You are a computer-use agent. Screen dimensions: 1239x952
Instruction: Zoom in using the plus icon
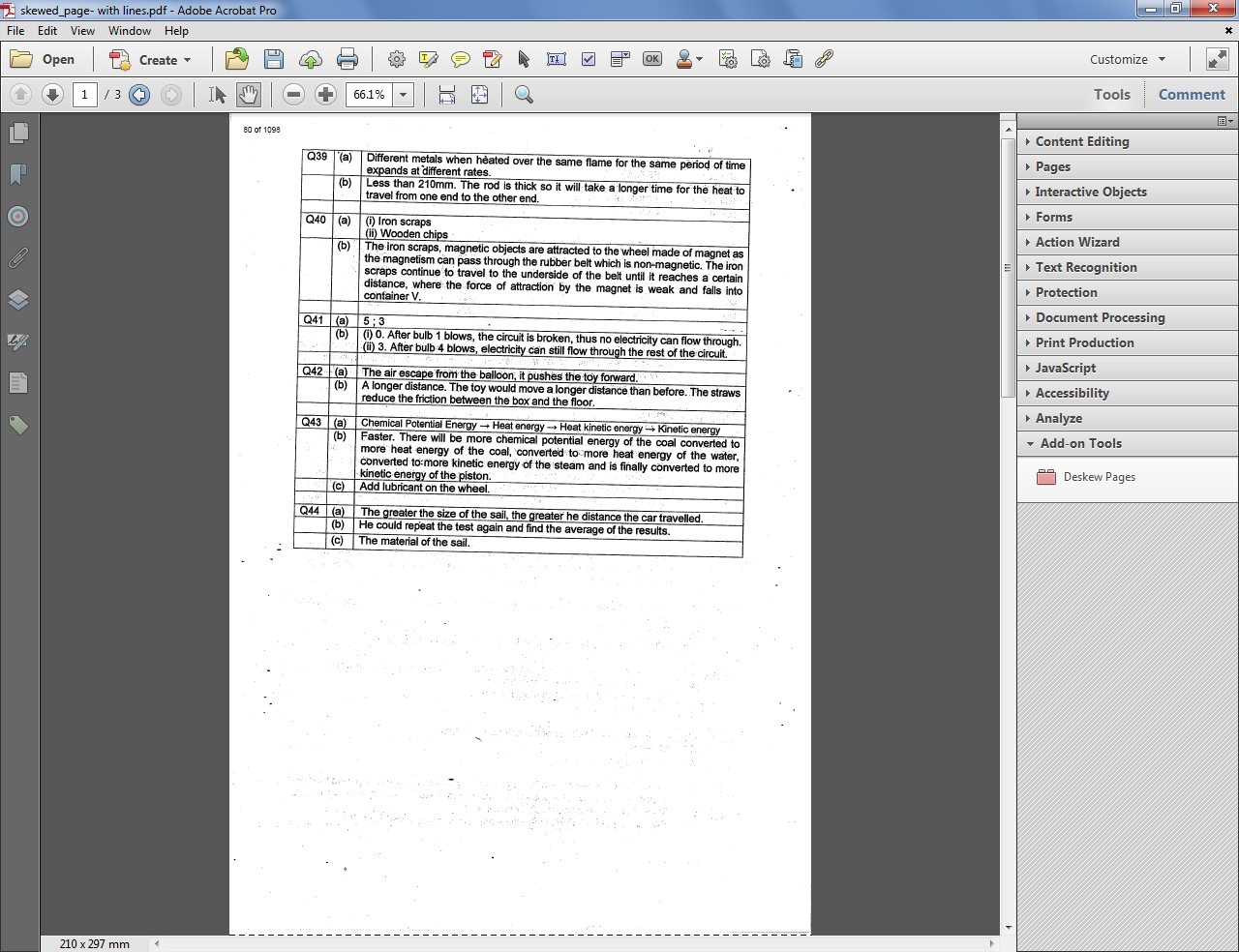coord(325,95)
